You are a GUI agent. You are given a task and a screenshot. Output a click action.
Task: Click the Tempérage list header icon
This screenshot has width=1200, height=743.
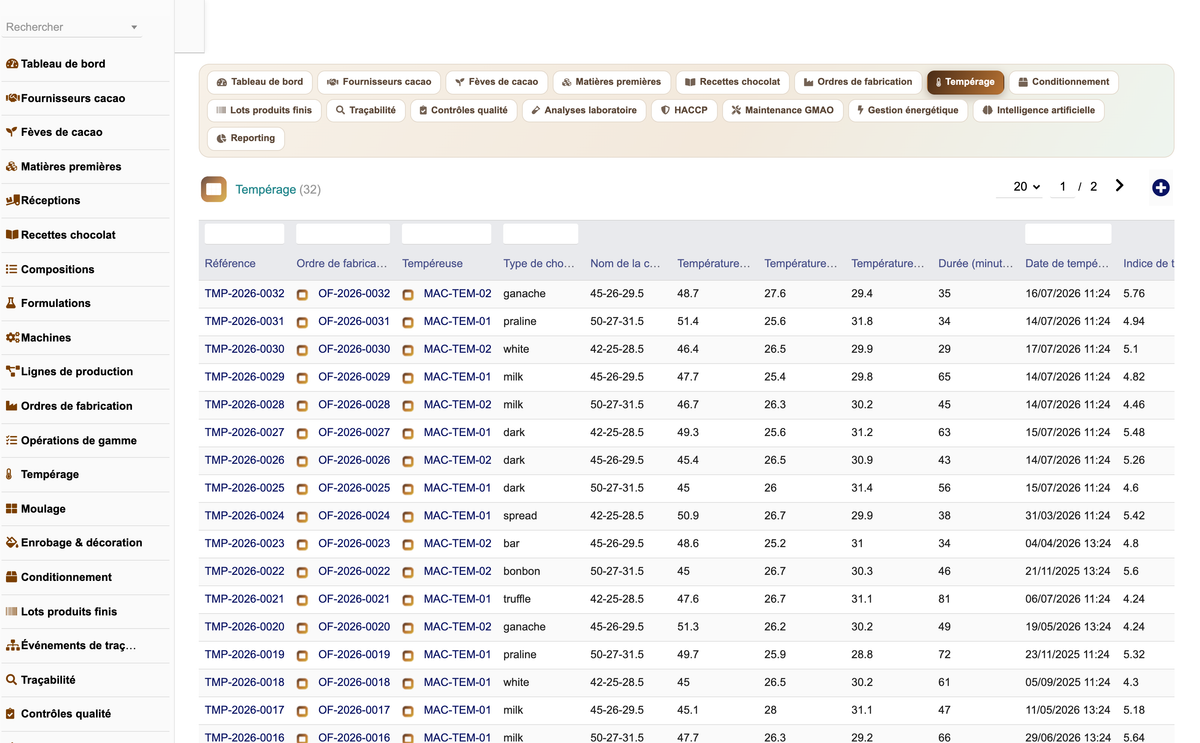click(x=214, y=189)
